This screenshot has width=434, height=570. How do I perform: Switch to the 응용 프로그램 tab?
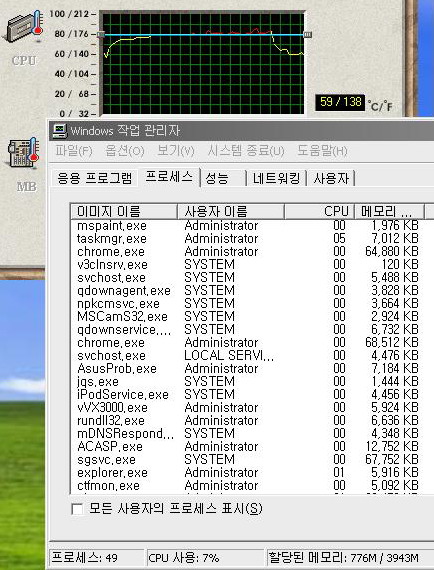coord(95,178)
